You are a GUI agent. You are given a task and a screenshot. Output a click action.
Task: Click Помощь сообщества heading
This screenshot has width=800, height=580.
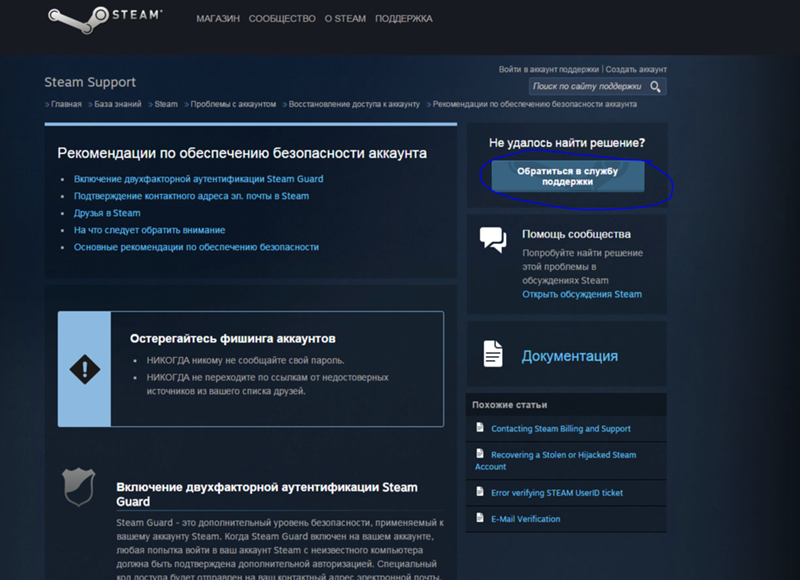point(576,234)
